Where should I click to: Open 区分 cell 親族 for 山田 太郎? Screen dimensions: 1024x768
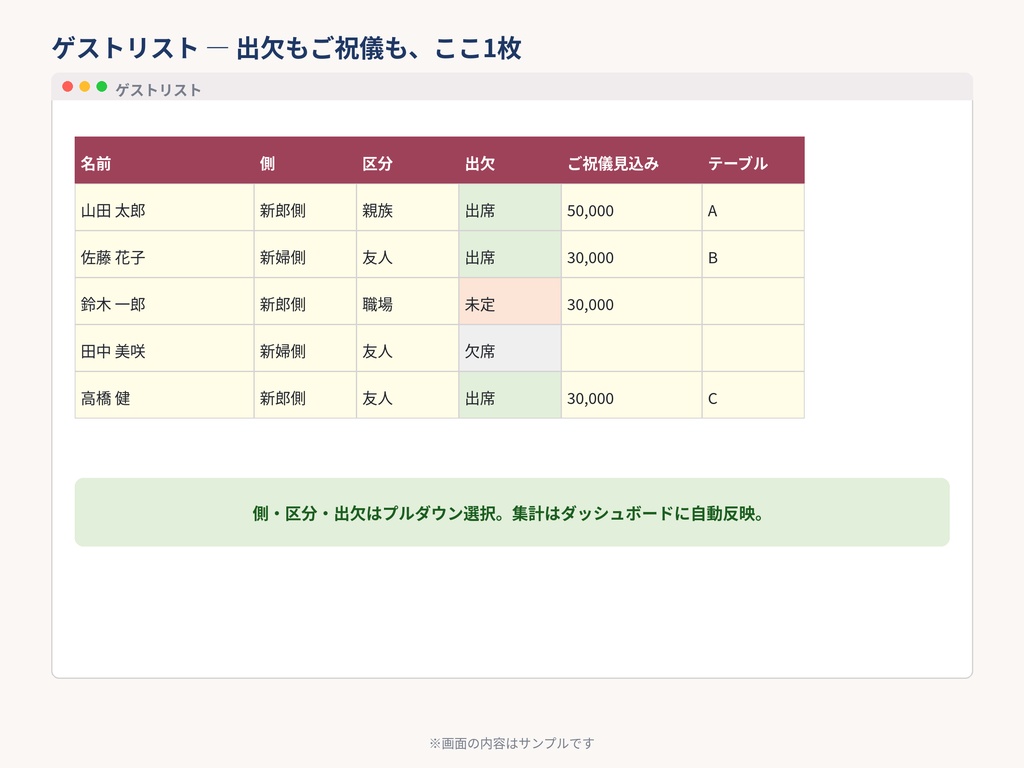408,208
